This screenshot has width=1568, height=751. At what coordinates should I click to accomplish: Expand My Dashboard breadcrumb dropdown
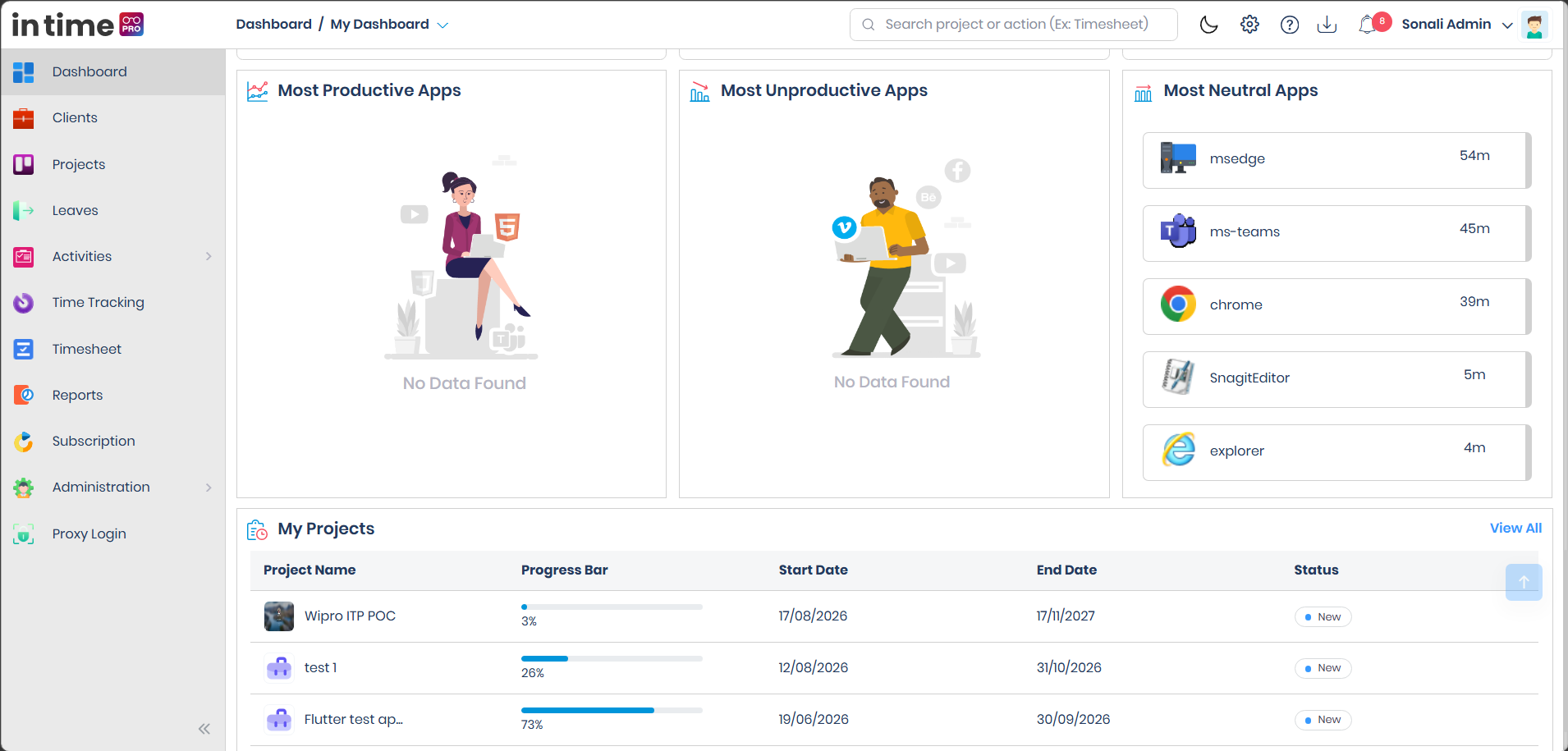(x=442, y=25)
